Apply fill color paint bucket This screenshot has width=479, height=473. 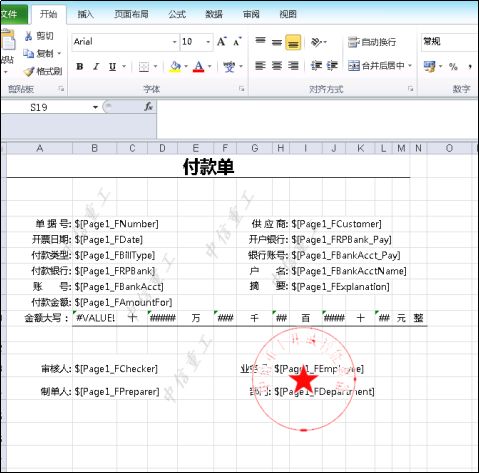(x=175, y=67)
